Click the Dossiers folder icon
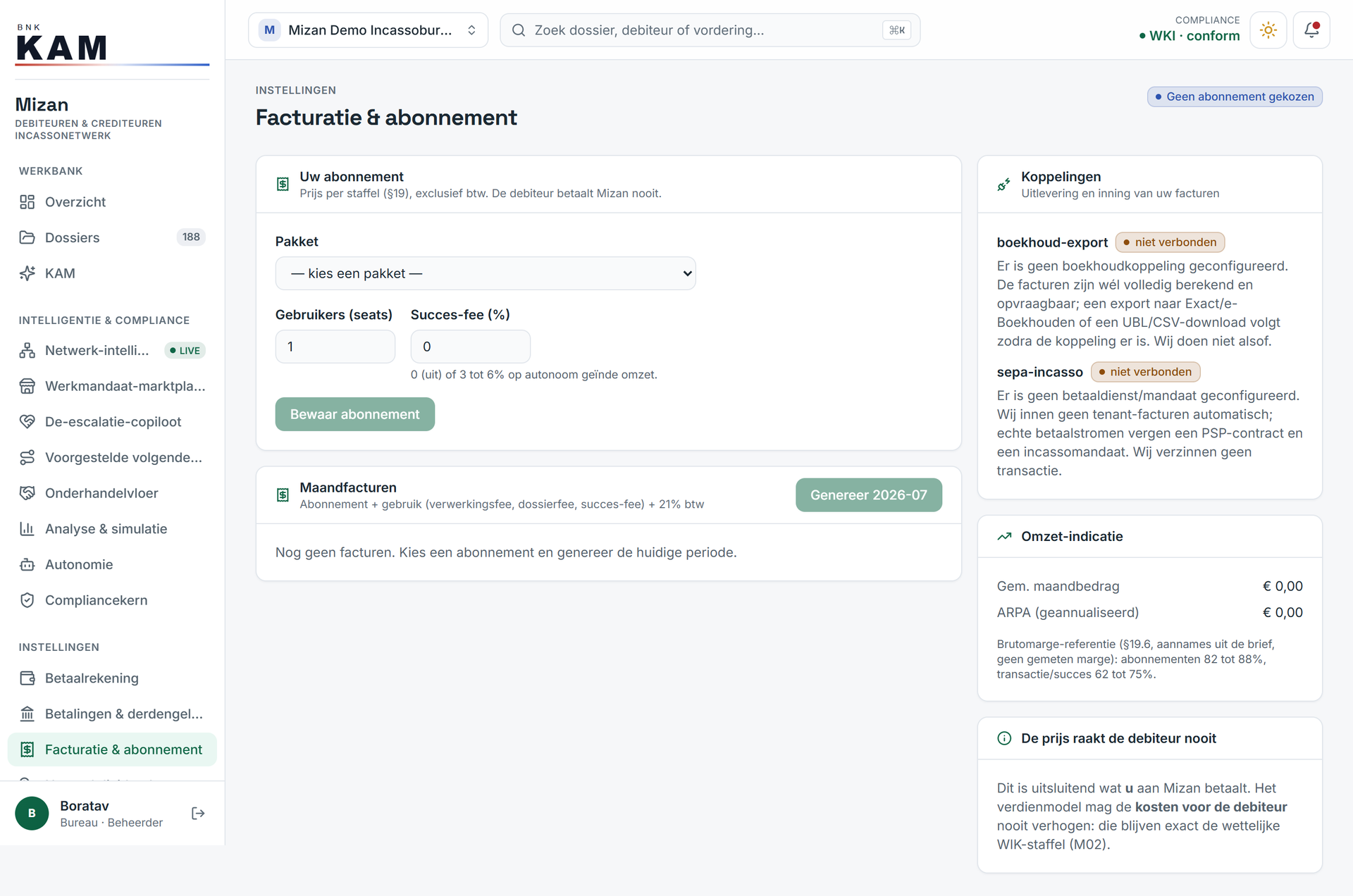This screenshot has width=1353, height=896. tap(27, 237)
